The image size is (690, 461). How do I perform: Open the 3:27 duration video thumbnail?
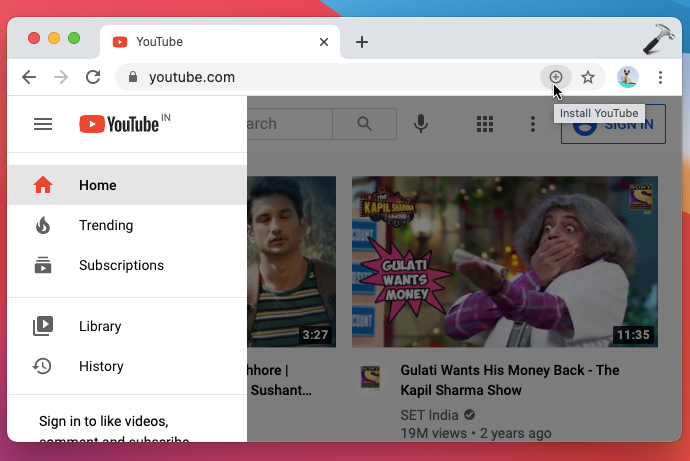(292, 262)
